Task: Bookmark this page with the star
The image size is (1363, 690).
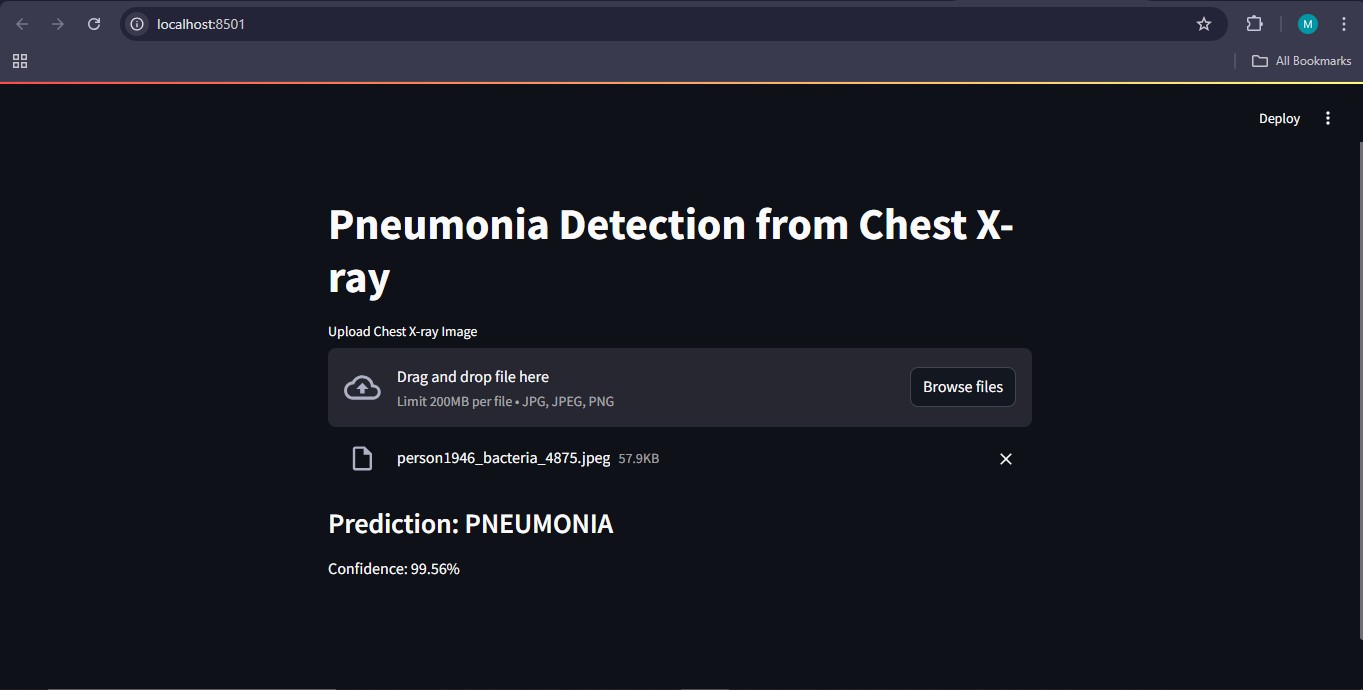Action: point(1204,24)
